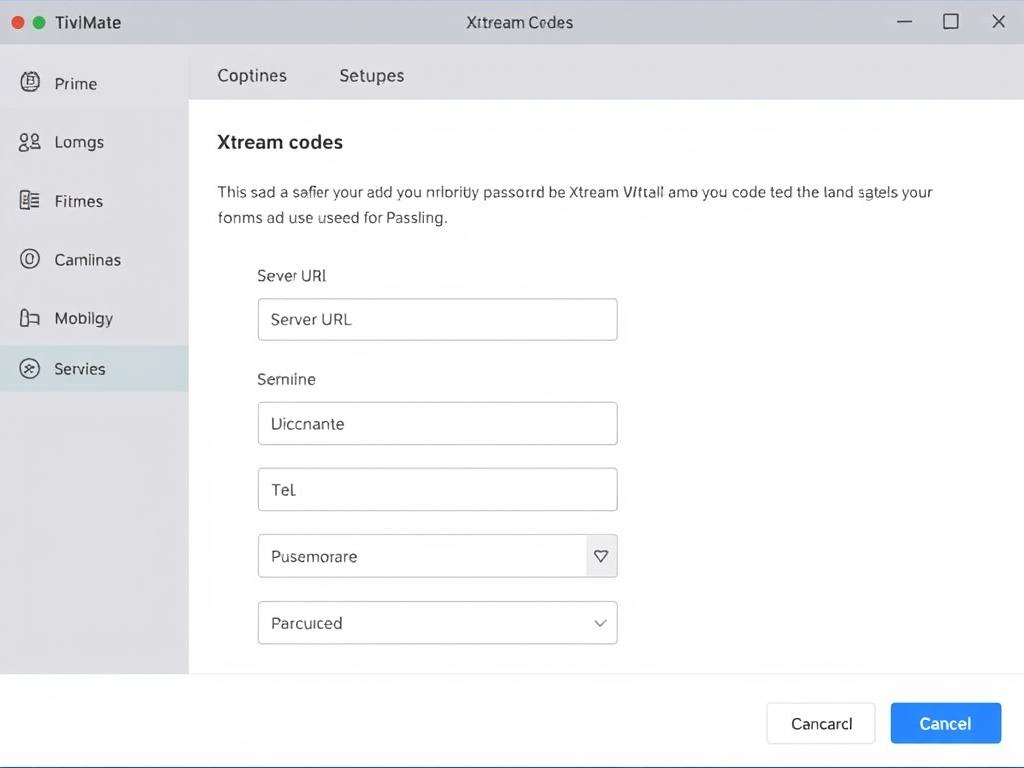Click inside the Server URL field
This screenshot has height=768, width=1024.
pos(437,319)
